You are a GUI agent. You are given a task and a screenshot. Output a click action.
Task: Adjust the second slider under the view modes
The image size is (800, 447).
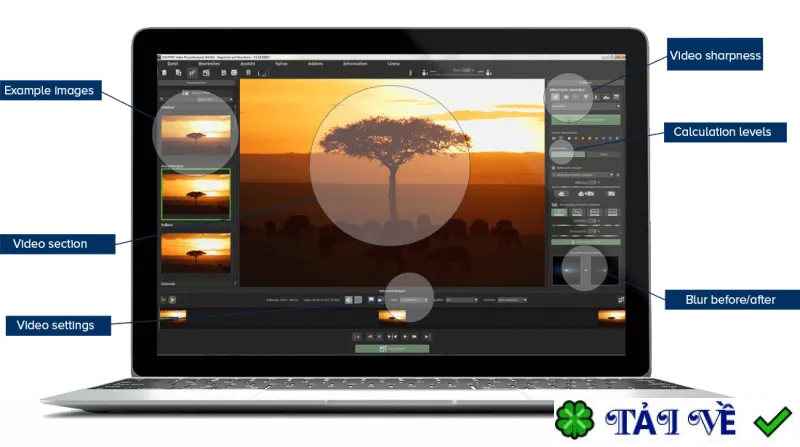(x=586, y=236)
